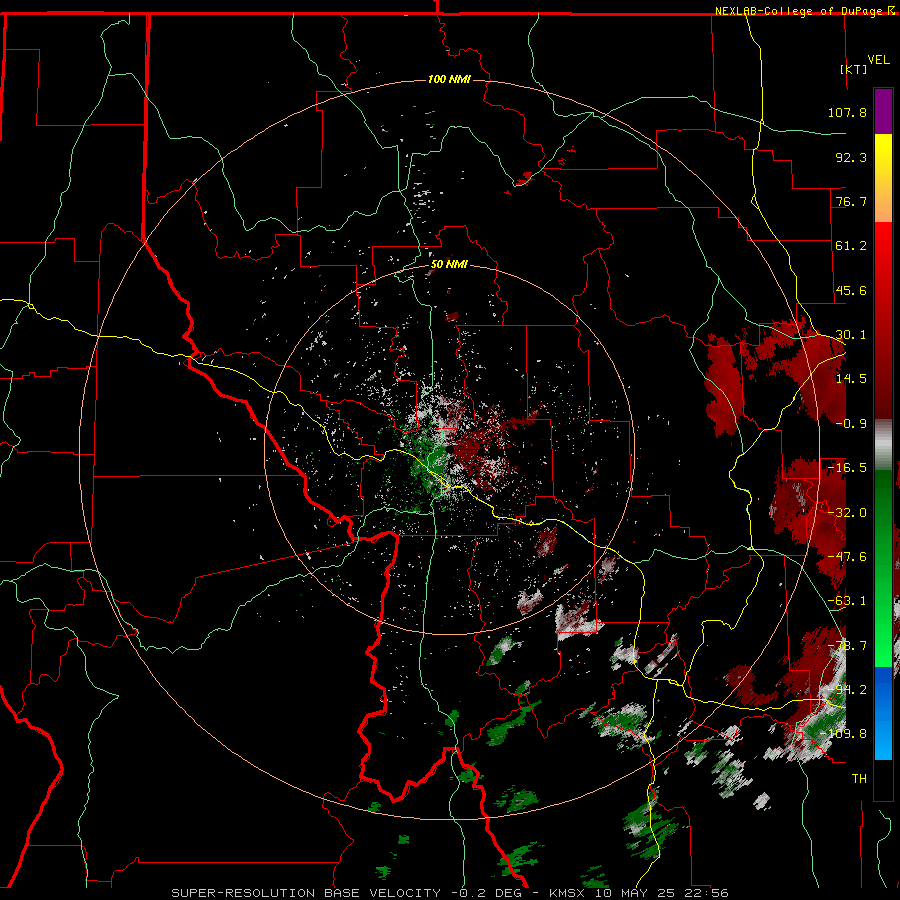Click the KMSX station ID in caption

coord(569,893)
